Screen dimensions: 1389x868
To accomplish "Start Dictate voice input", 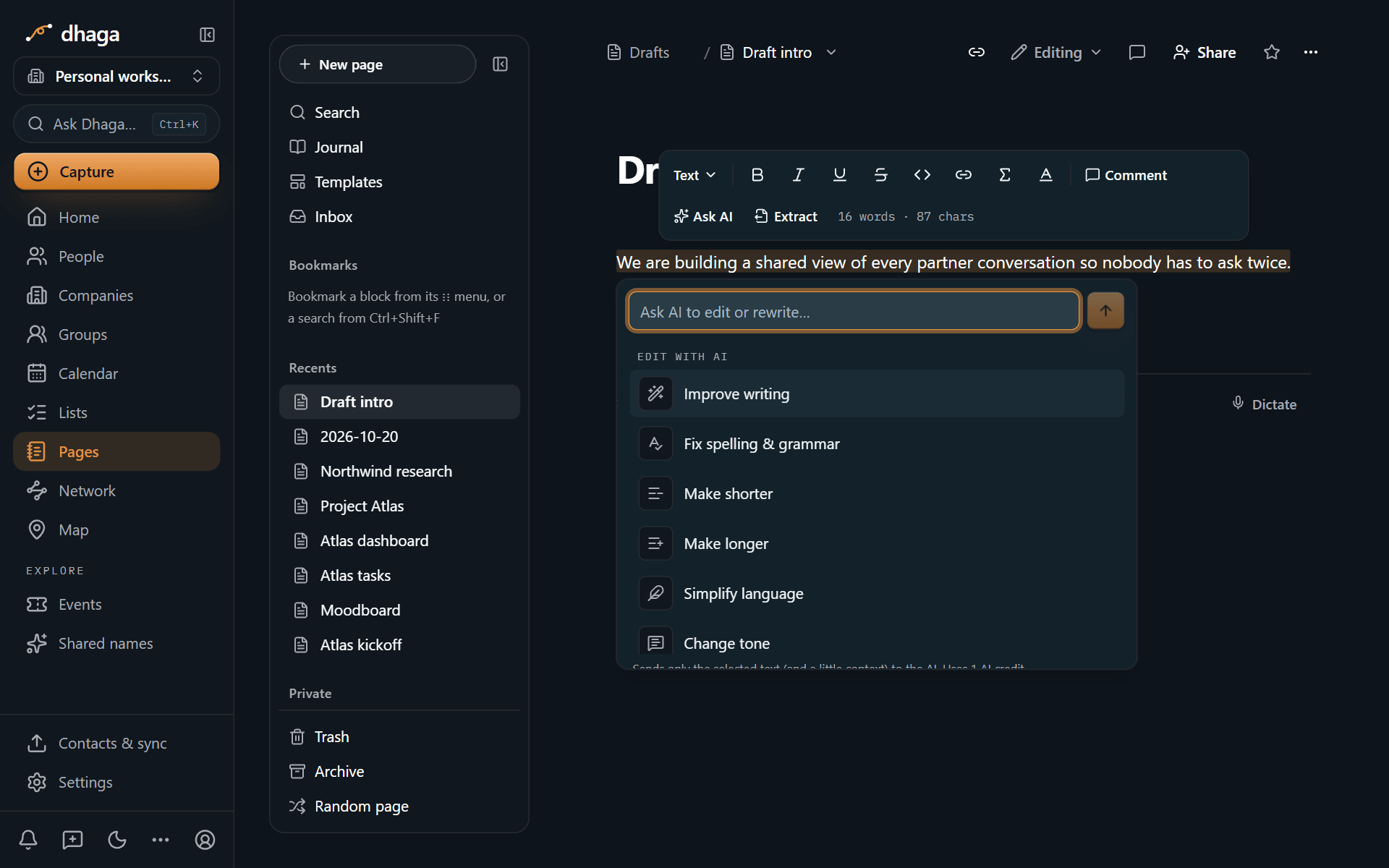I will tap(1264, 404).
